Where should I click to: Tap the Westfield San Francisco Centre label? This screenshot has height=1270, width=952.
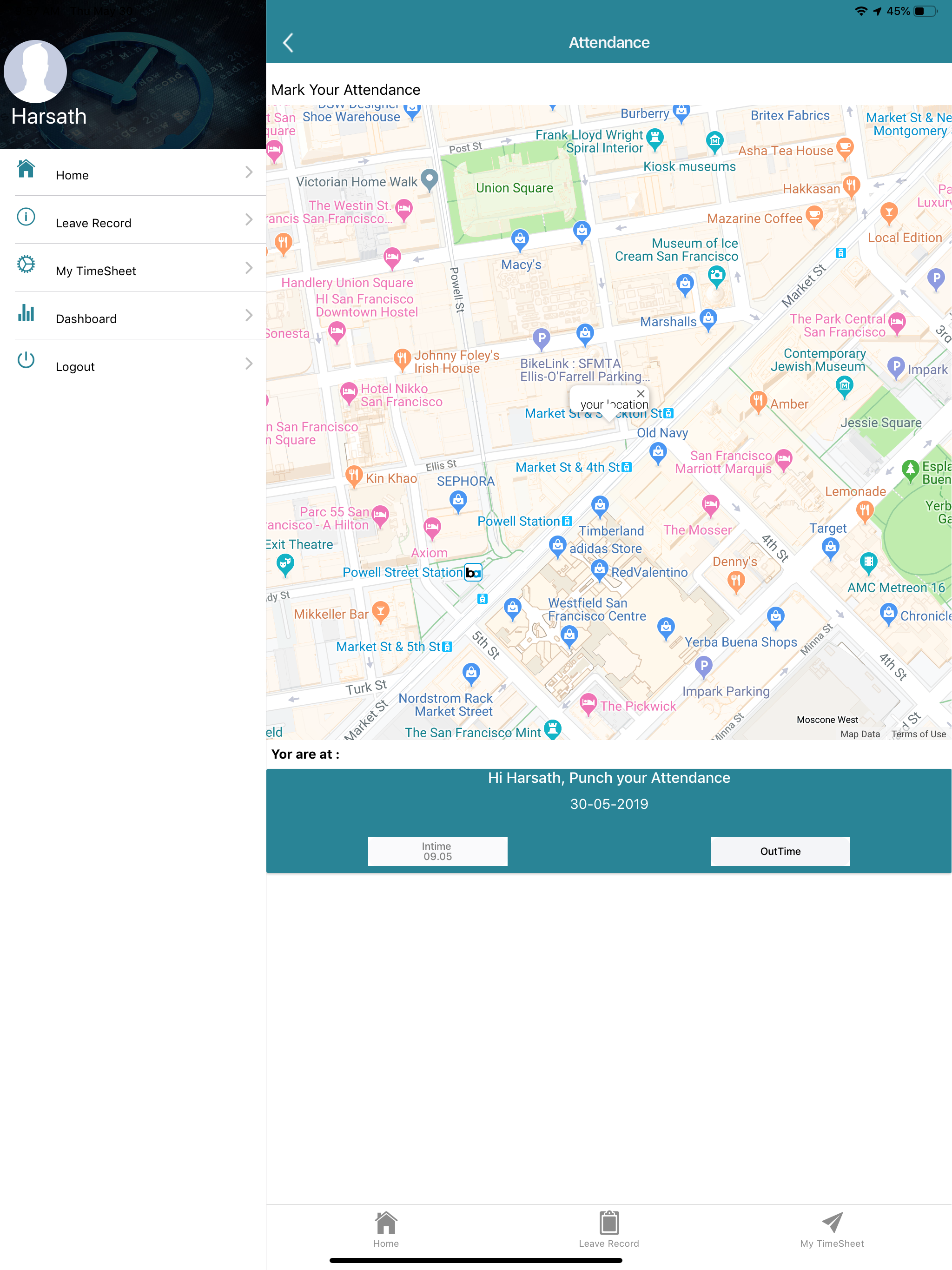click(x=597, y=610)
